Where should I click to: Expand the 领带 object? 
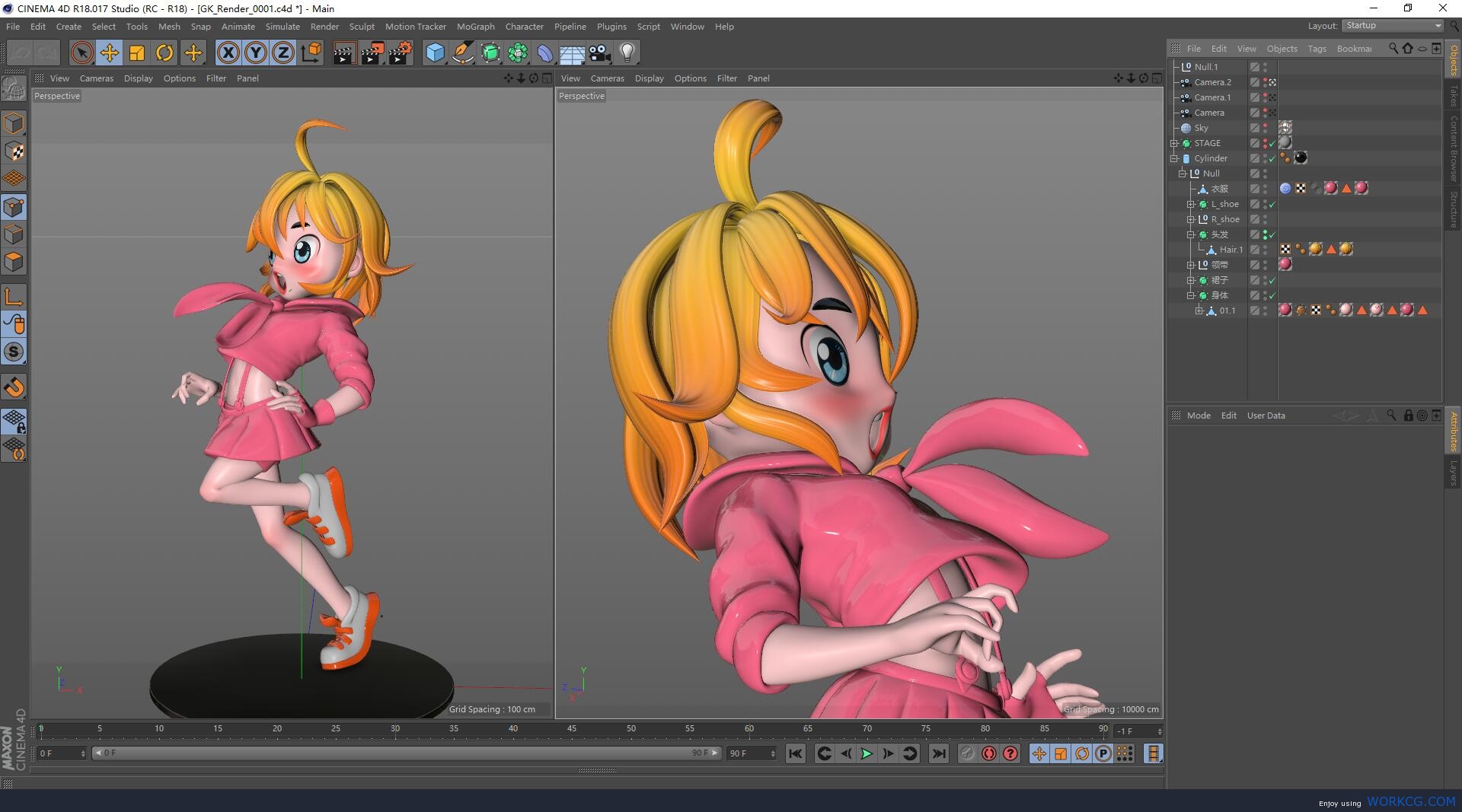point(1191,265)
